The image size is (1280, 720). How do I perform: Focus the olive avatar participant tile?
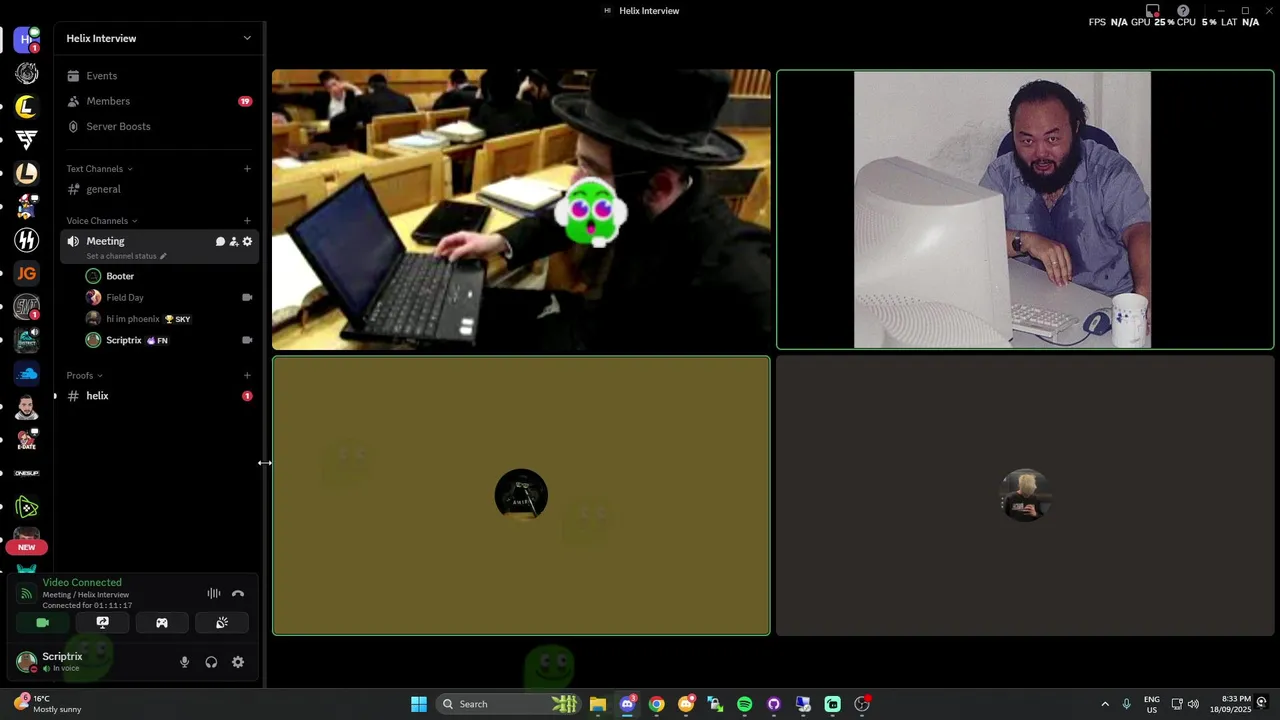pyautogui.click(x=521, y=496)
